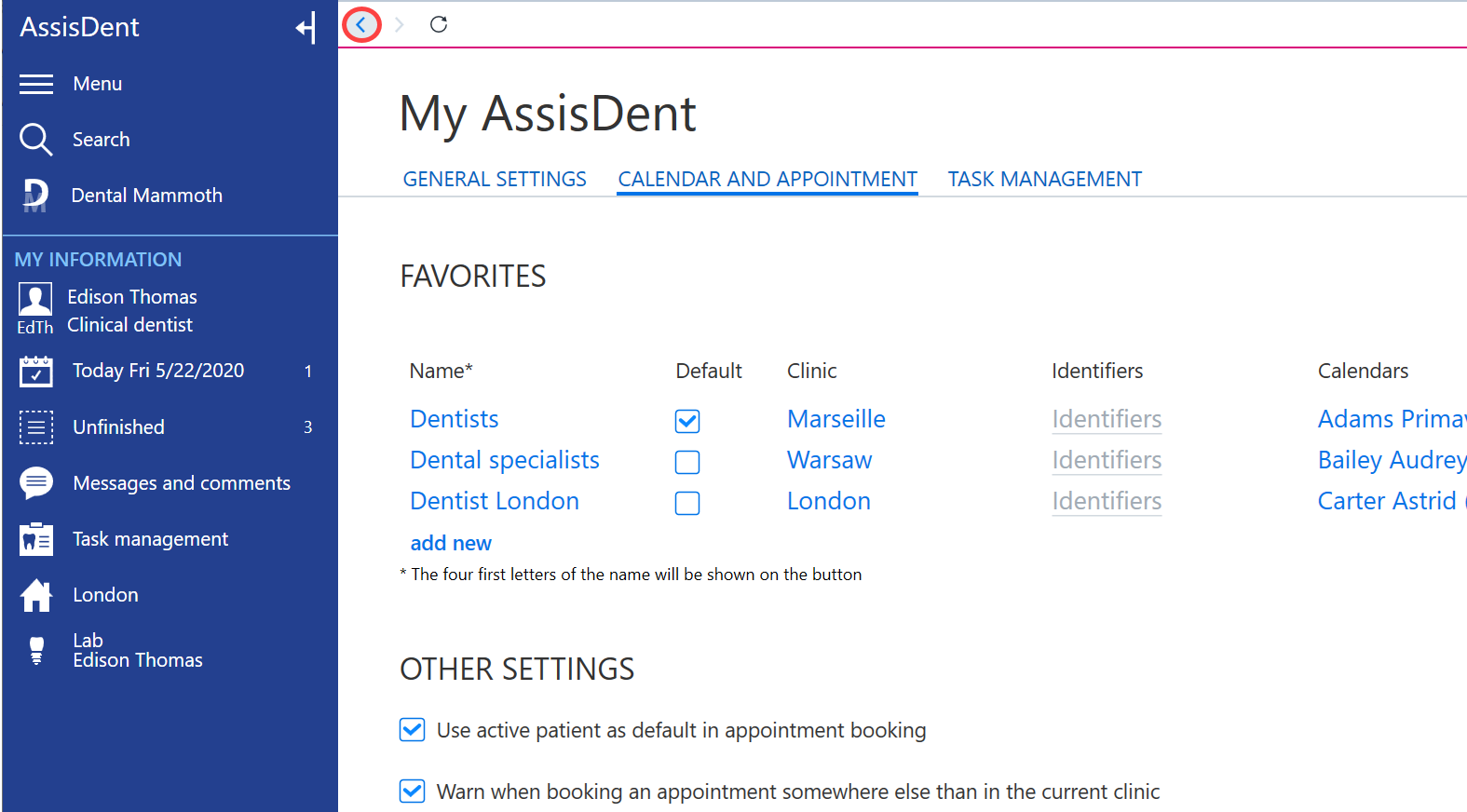Open Search with magnifier icon
Screen dimensions: 1467x812
(x=36, y=140)
